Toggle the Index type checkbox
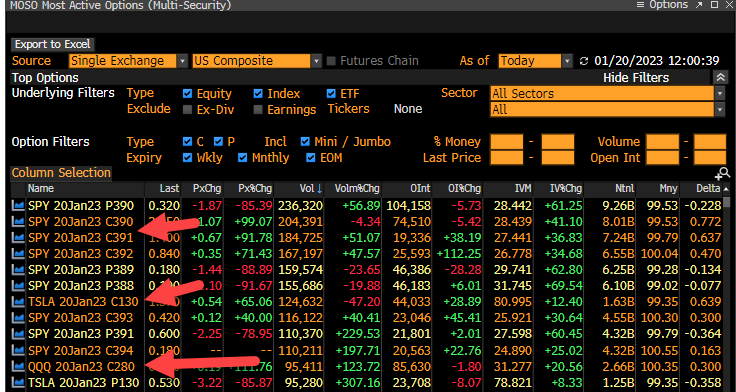Viewport: 736px width, 392px height. (258, 93)
